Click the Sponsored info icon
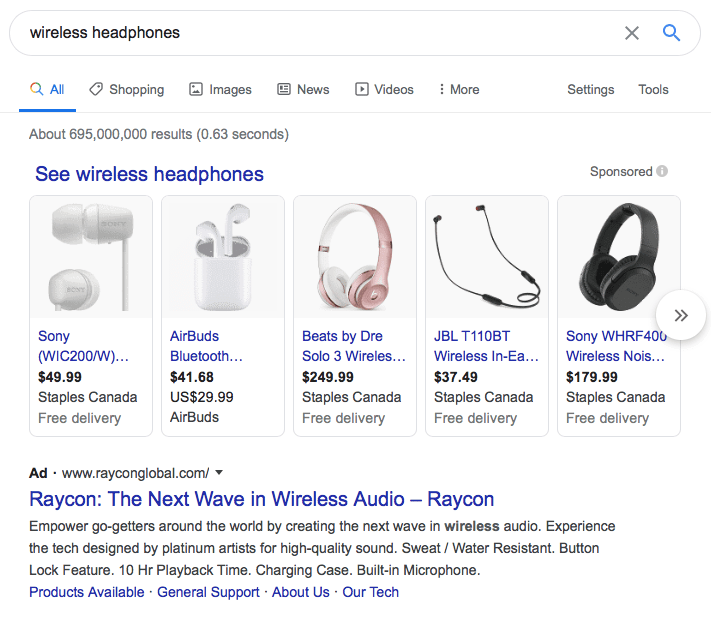The height and width of the screenshot is (622, 711). pos(662,172)
